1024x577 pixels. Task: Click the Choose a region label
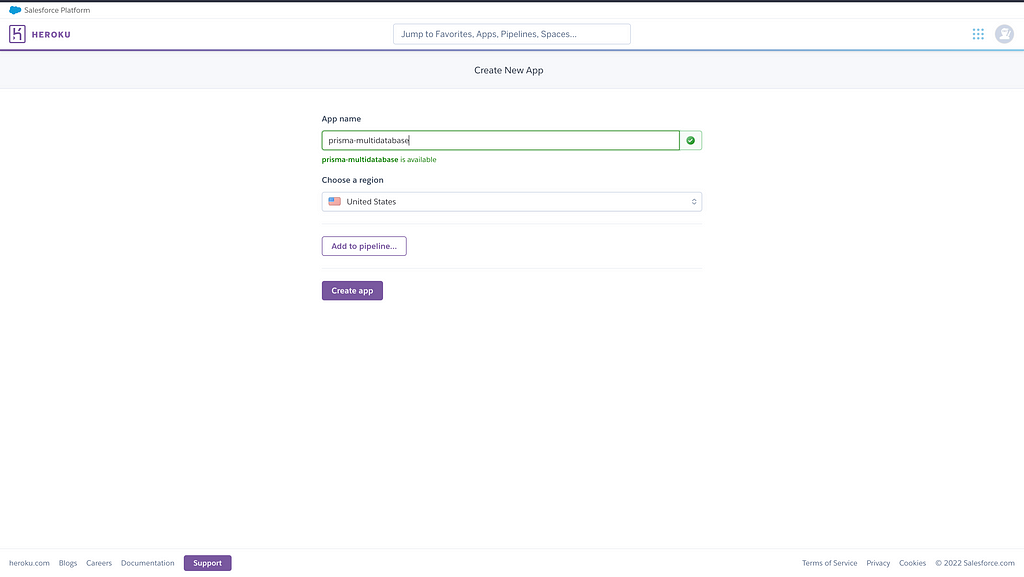[353, 180]
